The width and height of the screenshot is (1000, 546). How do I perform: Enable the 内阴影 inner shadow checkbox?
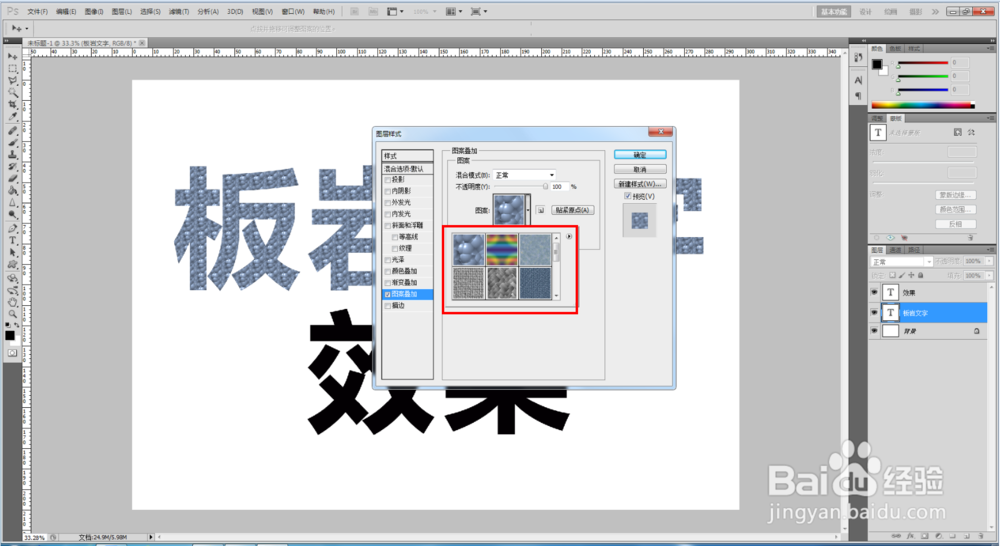click(x=388, y=191)
